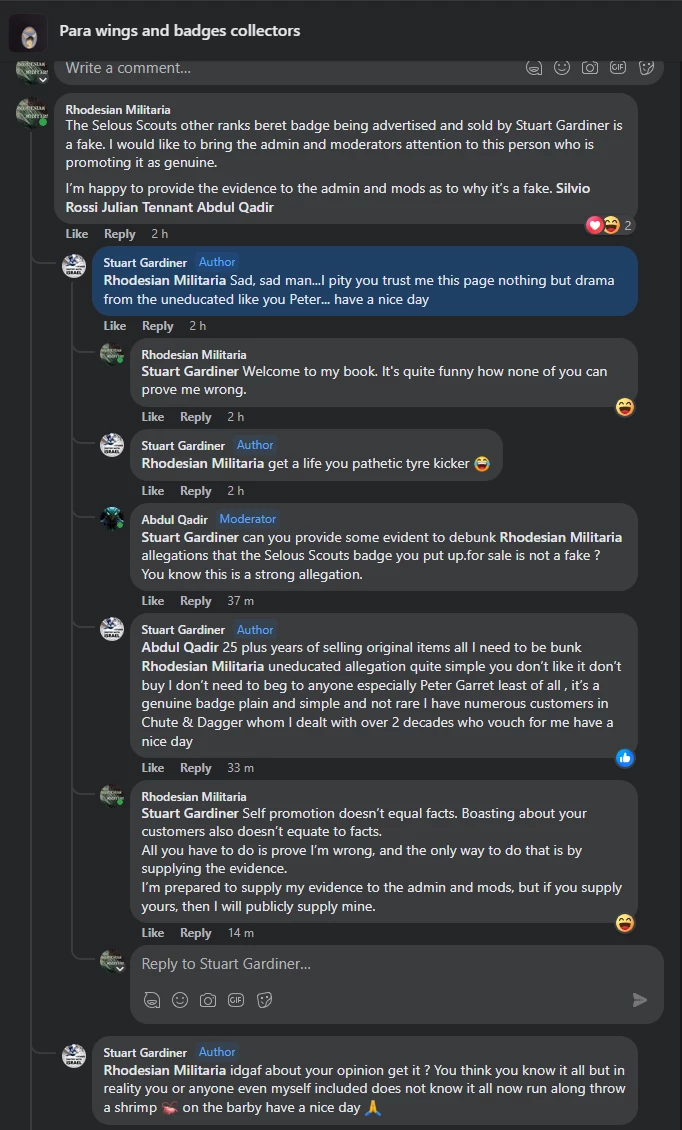Expand profile switcher beside the reply box avatar
Image resolution: width=682 pixels, height=1130 pixels.
(120, 969)
